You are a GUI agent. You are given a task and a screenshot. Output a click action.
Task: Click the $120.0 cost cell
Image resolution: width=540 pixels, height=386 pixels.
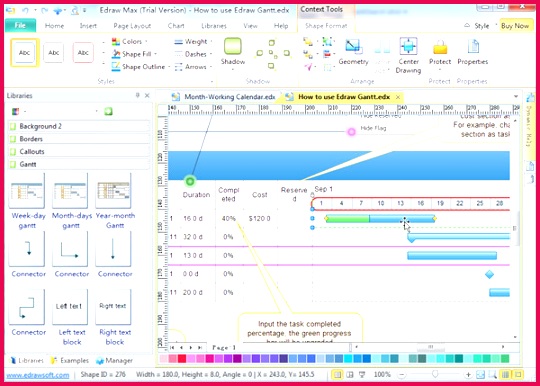point(259,219)
